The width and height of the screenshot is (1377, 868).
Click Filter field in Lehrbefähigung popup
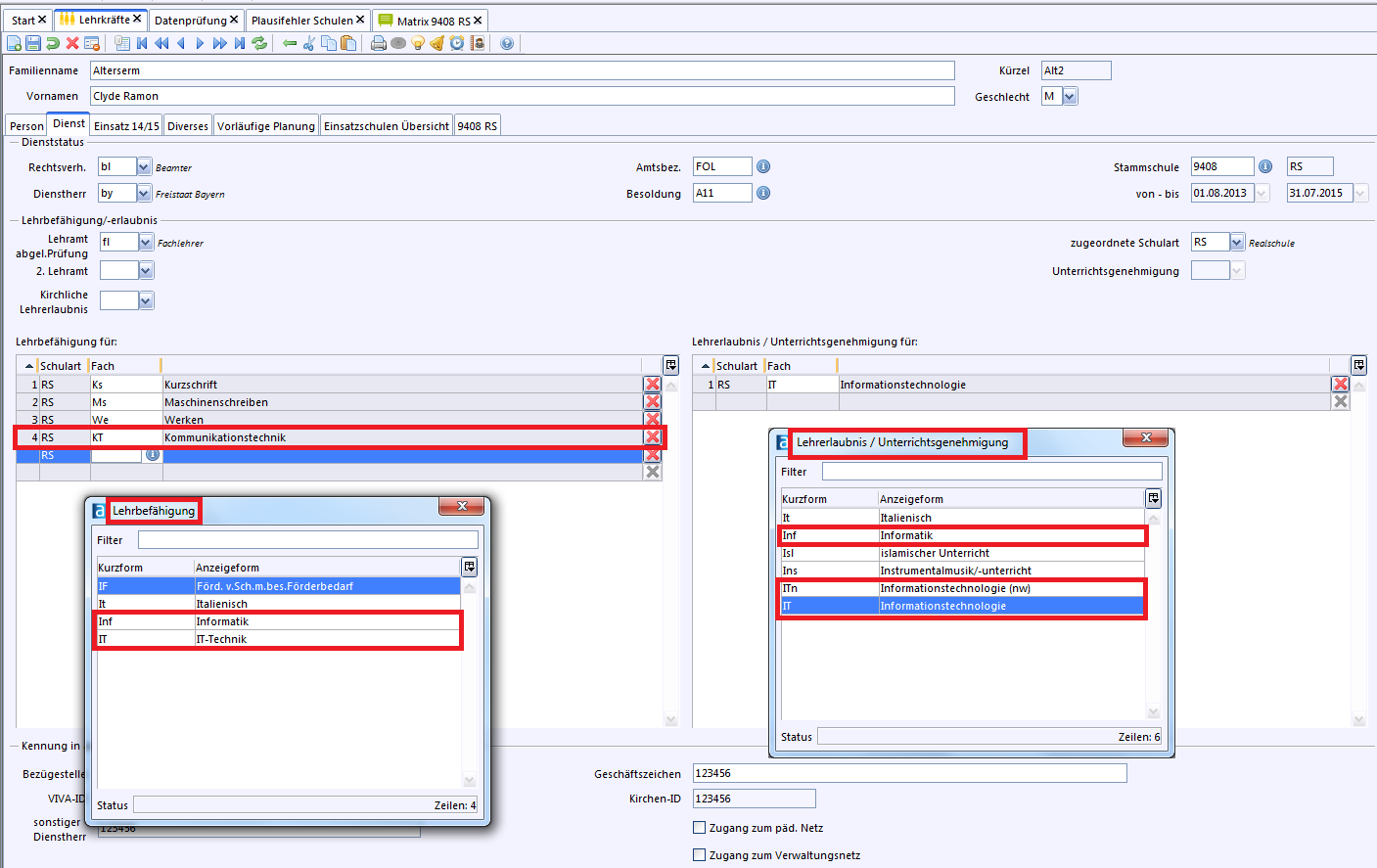tap(308, 540)
